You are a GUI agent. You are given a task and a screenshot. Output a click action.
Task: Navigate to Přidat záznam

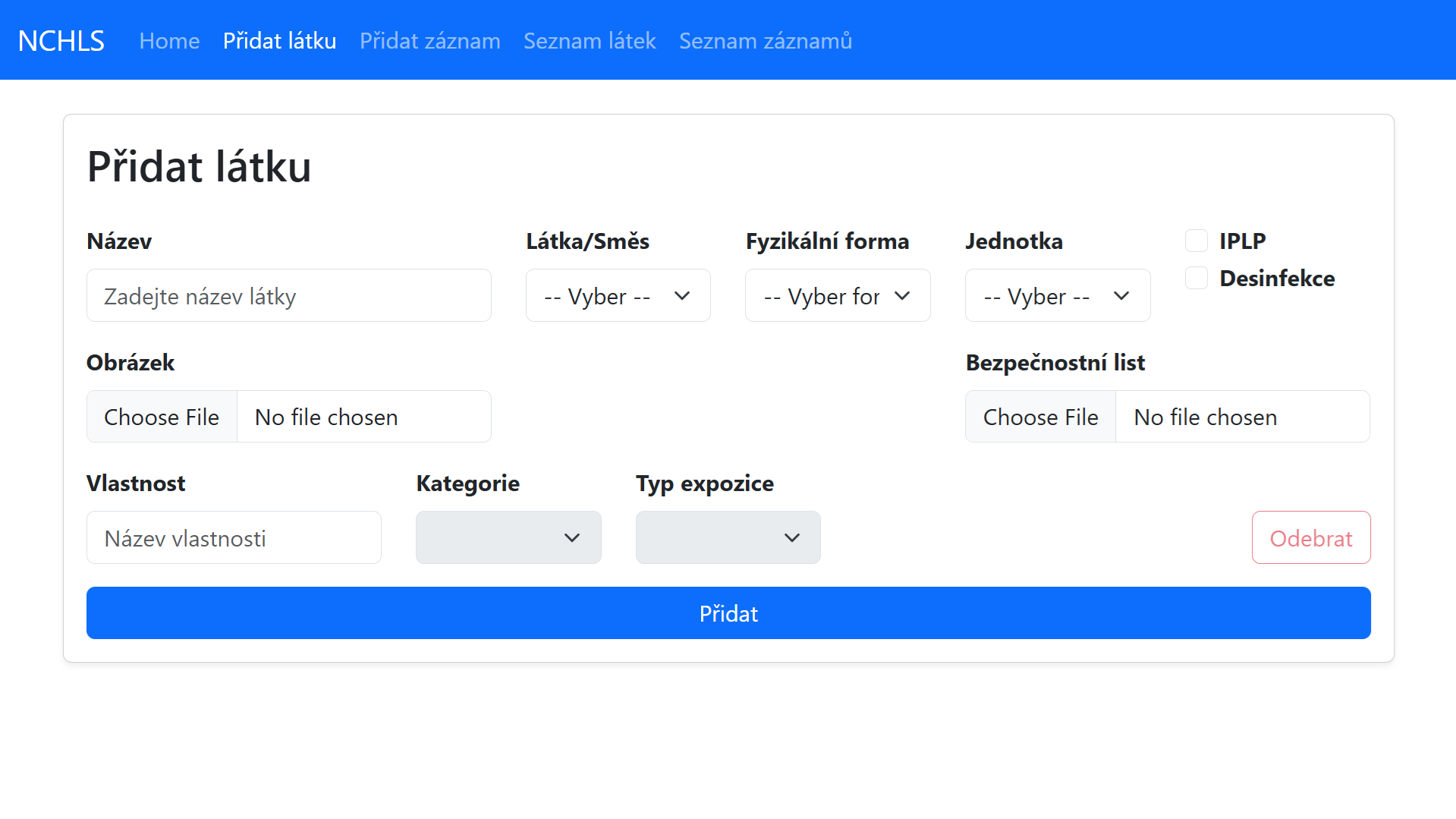(429, 41)
